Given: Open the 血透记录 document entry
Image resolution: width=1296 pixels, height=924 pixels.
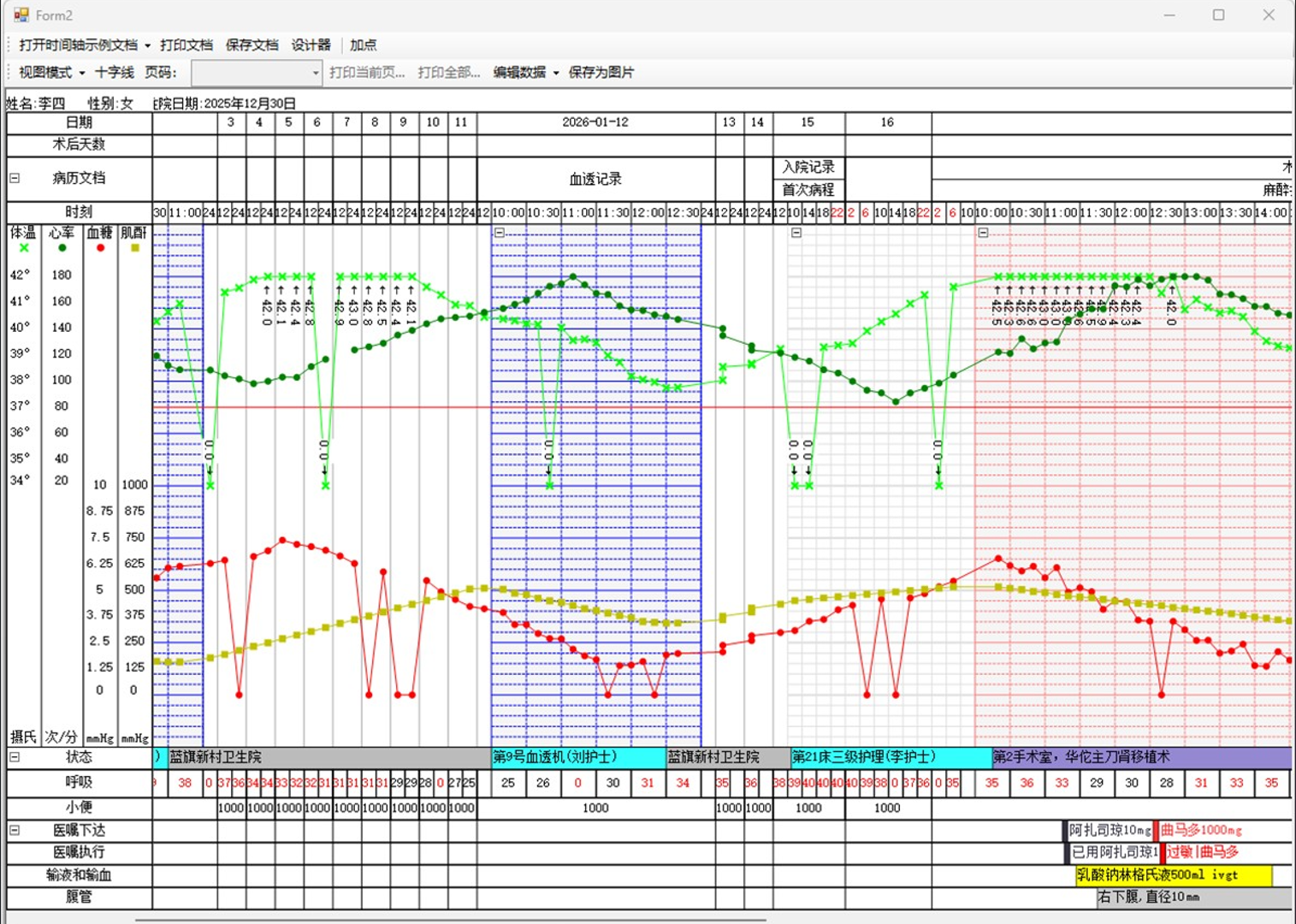Looking at the screenshot, I should click(595, 179).
